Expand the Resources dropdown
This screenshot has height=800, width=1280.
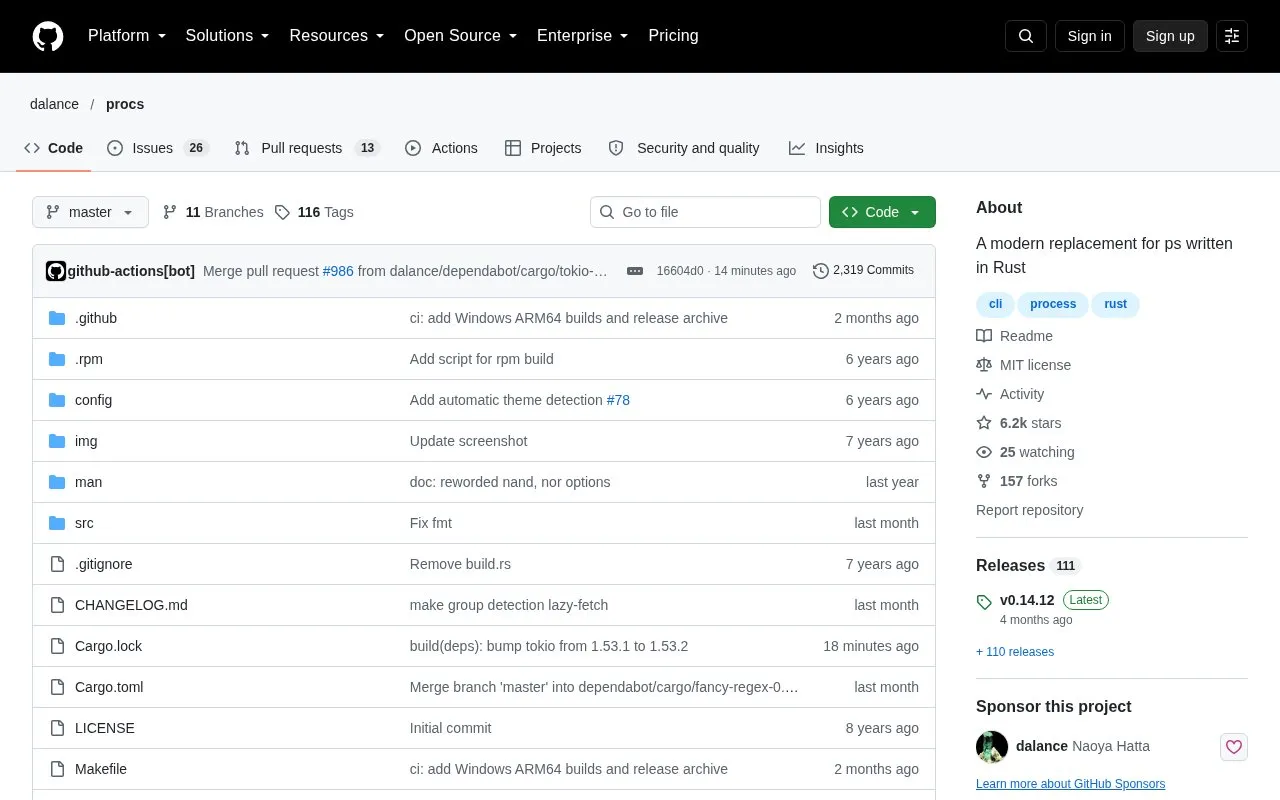(337, 36)
